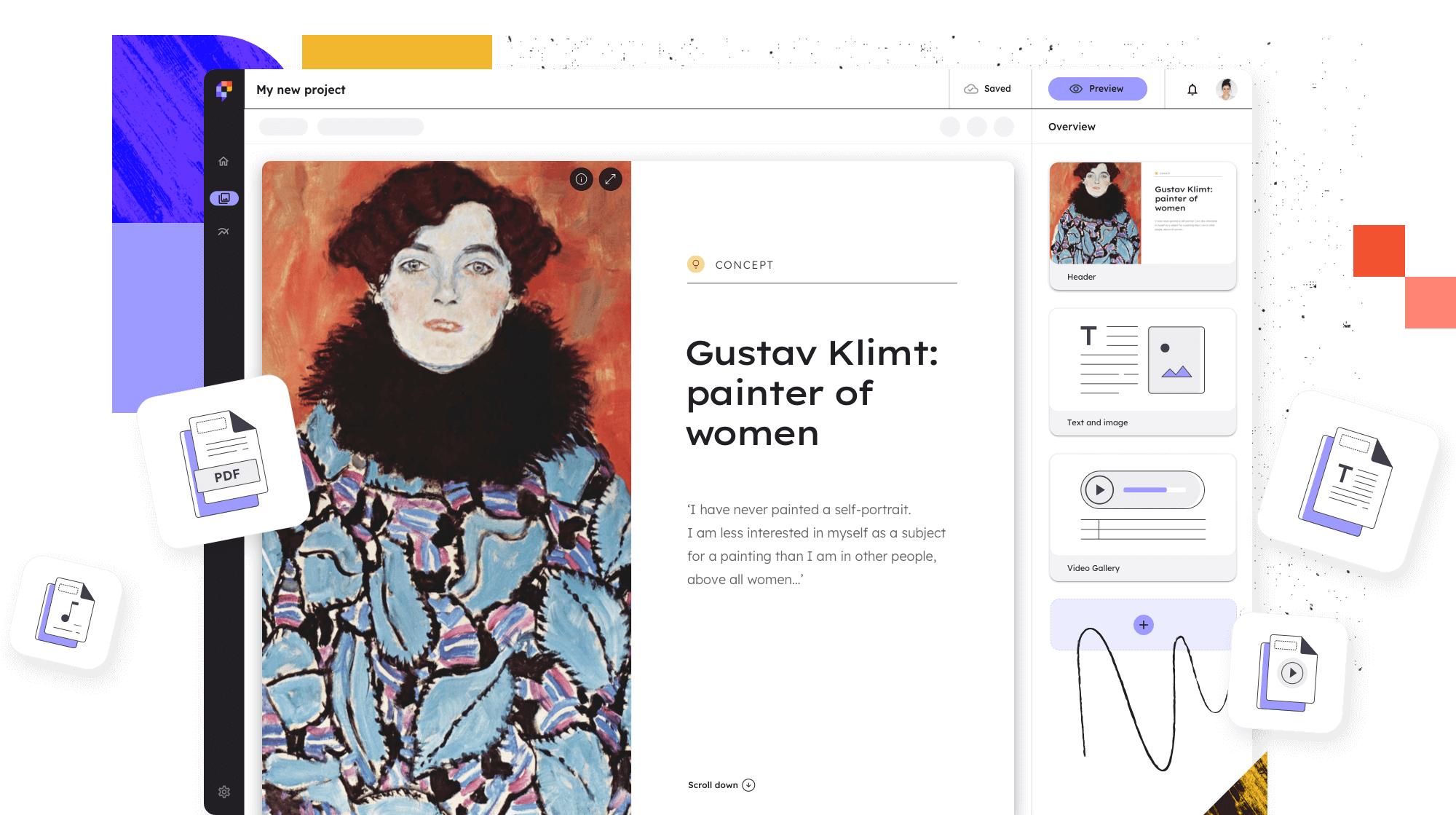Open the notifications bell

click(1192, 89)
